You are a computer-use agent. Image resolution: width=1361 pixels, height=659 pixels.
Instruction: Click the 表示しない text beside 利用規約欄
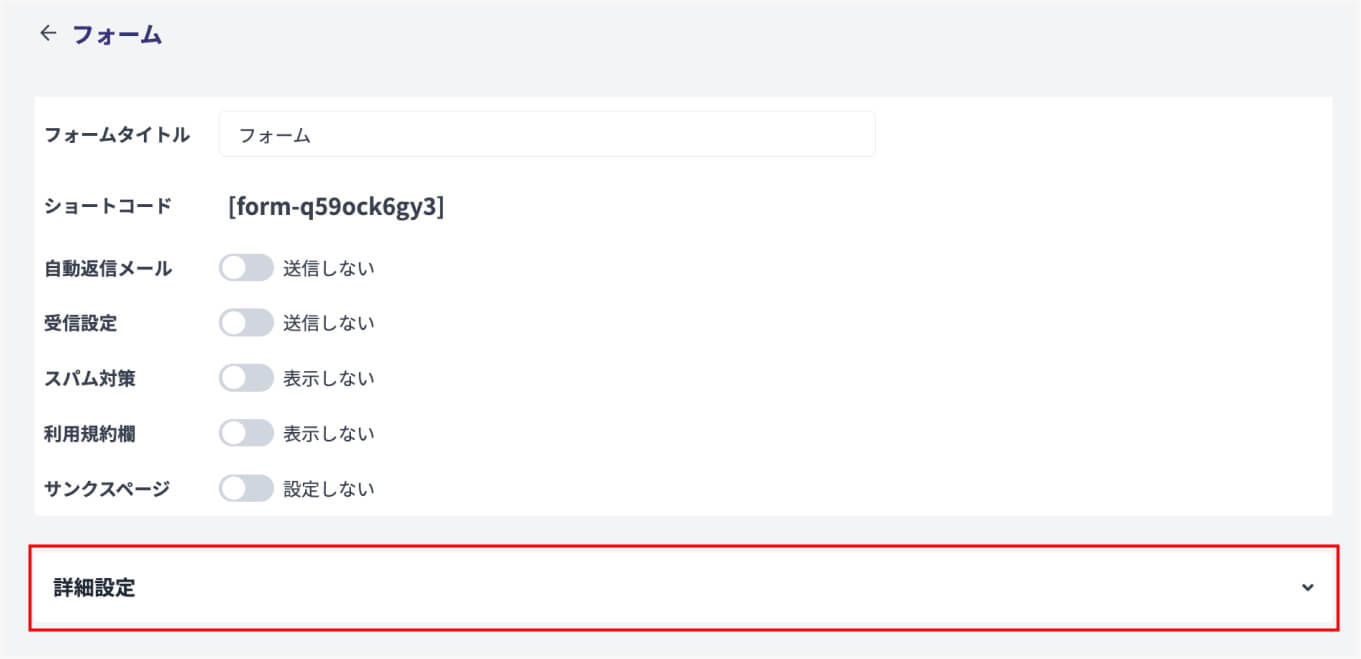(x=328, y=433)
